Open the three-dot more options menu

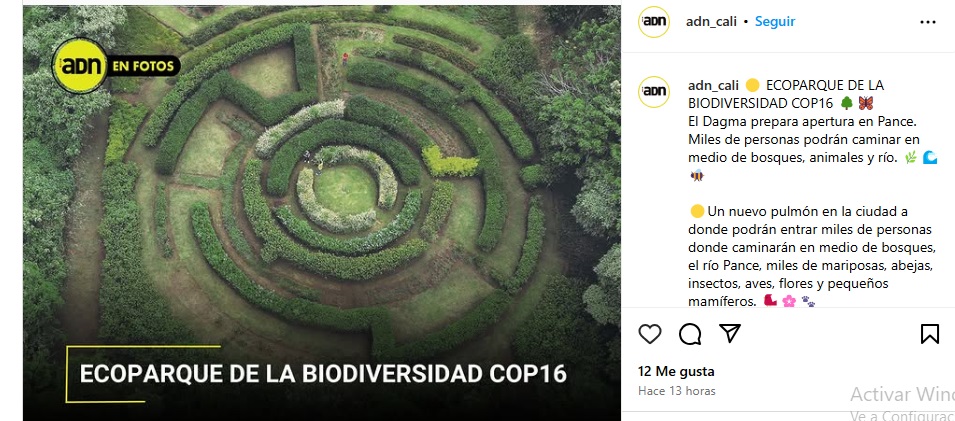(928, 22)
